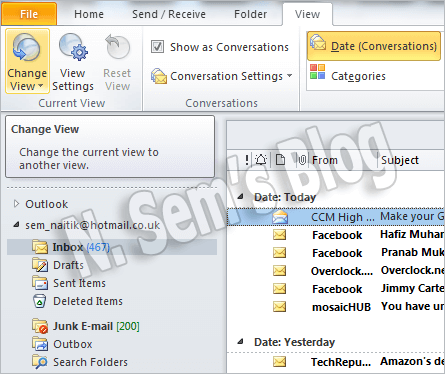Sort by Reminder bell column header
Screen dimensions: 445x374
click(x=261, y=160)
